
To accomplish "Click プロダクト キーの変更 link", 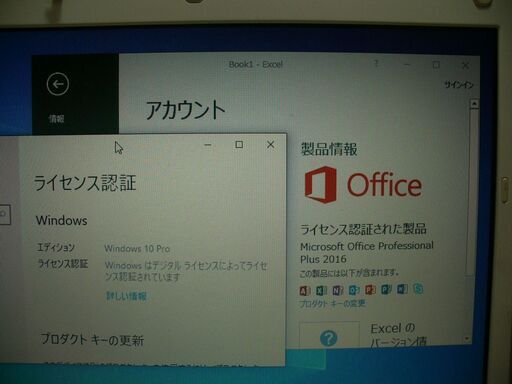I will coord(332,304).
